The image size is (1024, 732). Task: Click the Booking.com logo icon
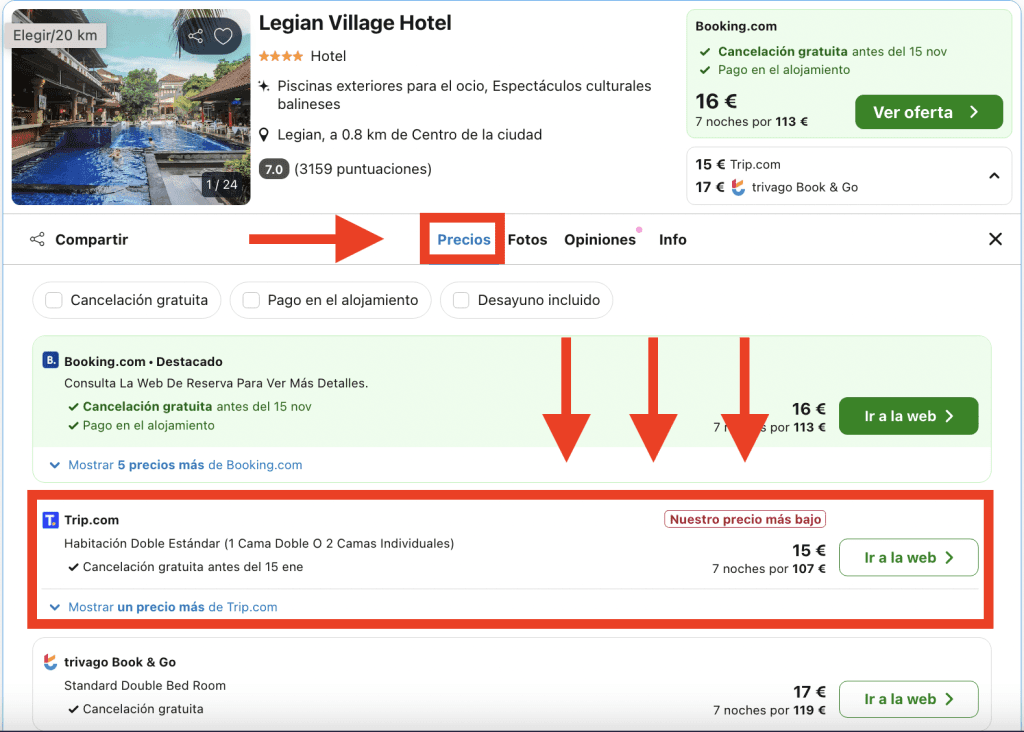(x=51, y=361)
